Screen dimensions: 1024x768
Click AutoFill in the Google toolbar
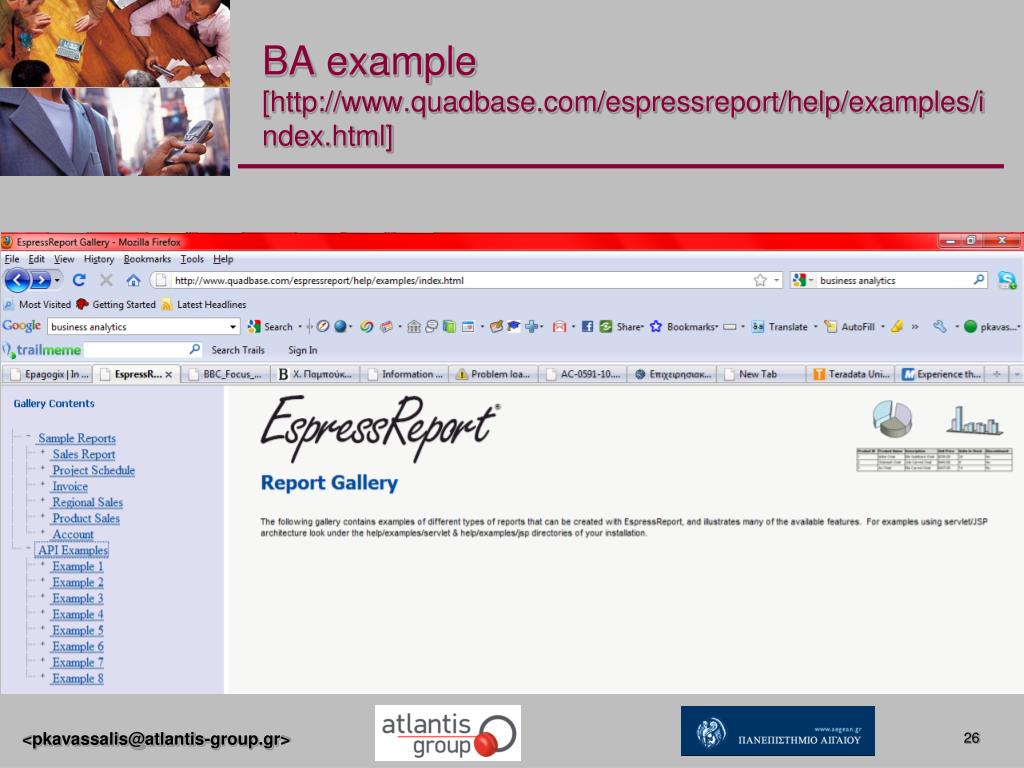tap(850, 327)
